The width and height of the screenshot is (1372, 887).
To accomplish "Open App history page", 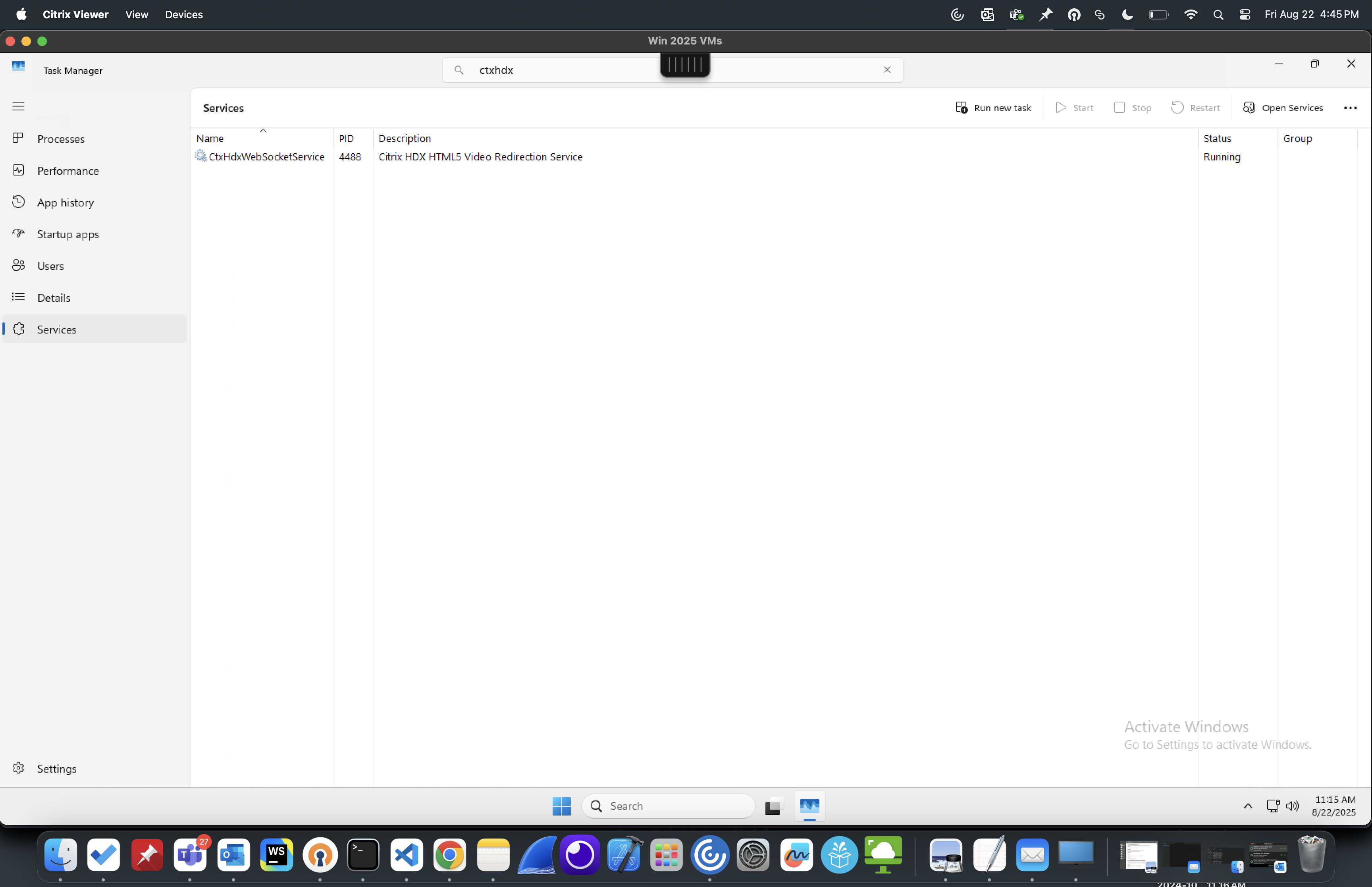I will [x=94, y=202].
